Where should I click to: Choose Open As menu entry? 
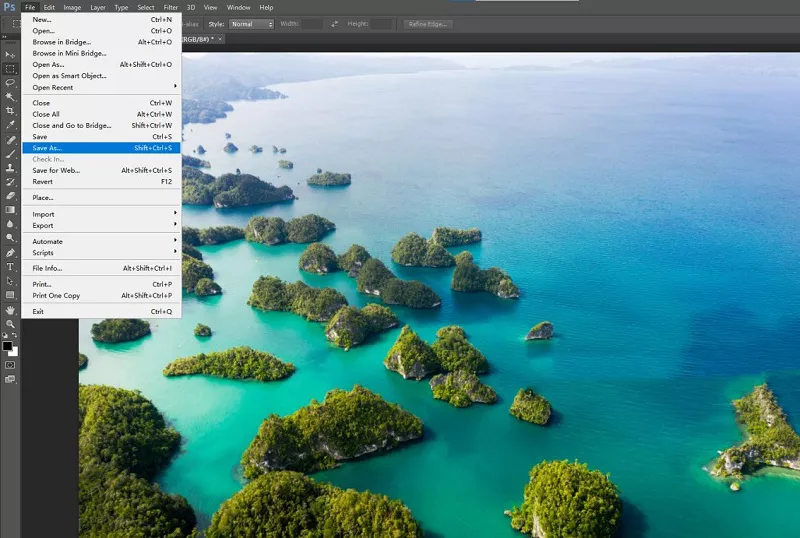tap(101, 64)
